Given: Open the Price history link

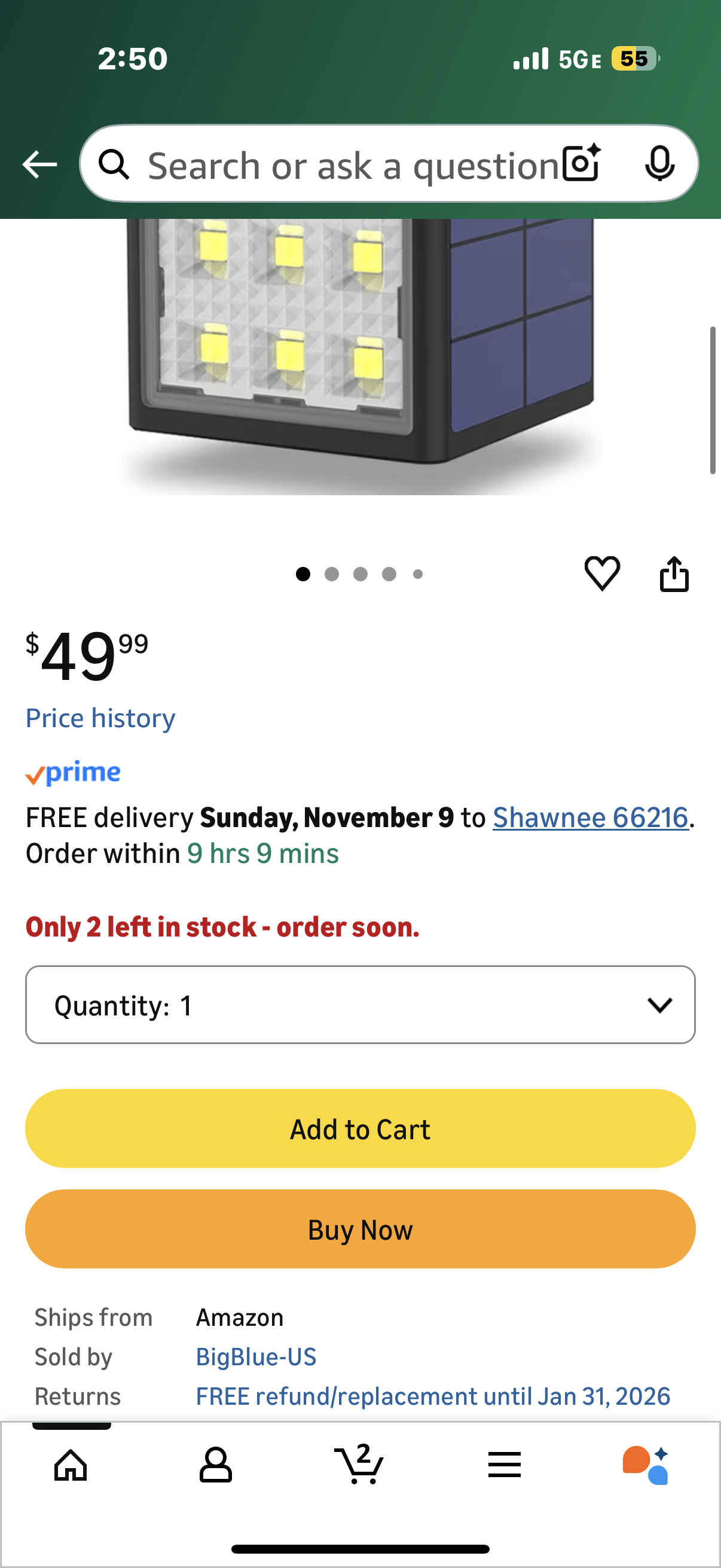Looking at the screenshot, I should click(x=100, y=718).
